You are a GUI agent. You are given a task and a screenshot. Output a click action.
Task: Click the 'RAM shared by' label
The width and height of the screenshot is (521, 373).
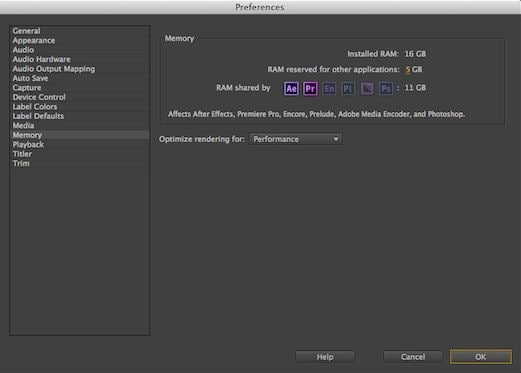point(243,88)
